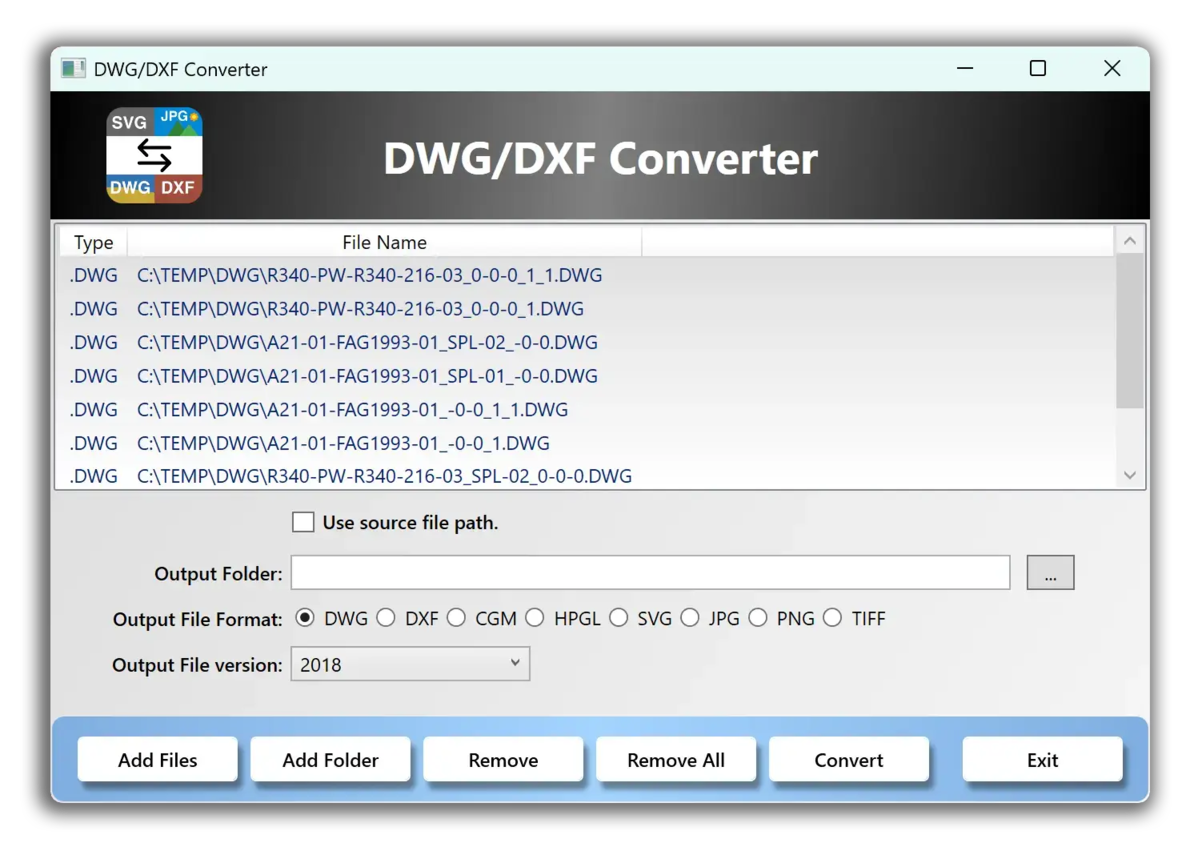Select row R340-PW-R340-216-03_SPL-02_0-0-0.DWG
Viewport: 1202px width, 847px height.
(586, 475)
